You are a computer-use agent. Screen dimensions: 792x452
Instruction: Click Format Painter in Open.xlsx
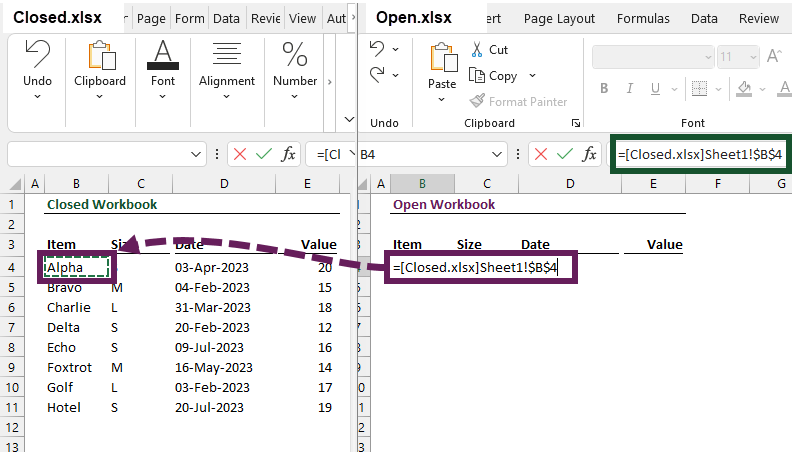(518, 102)
